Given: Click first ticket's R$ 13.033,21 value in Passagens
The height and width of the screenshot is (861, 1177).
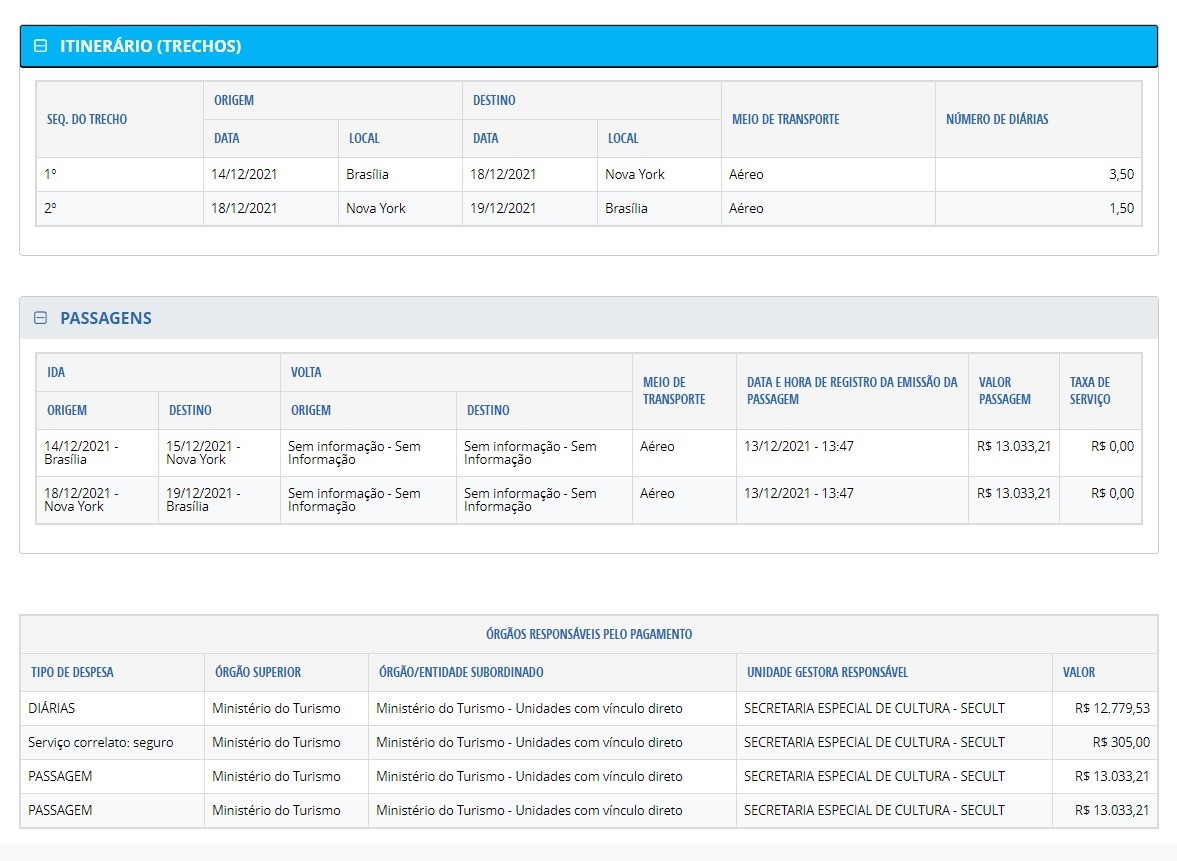Looking at the screenshot, I should [x=1013, y=446].
